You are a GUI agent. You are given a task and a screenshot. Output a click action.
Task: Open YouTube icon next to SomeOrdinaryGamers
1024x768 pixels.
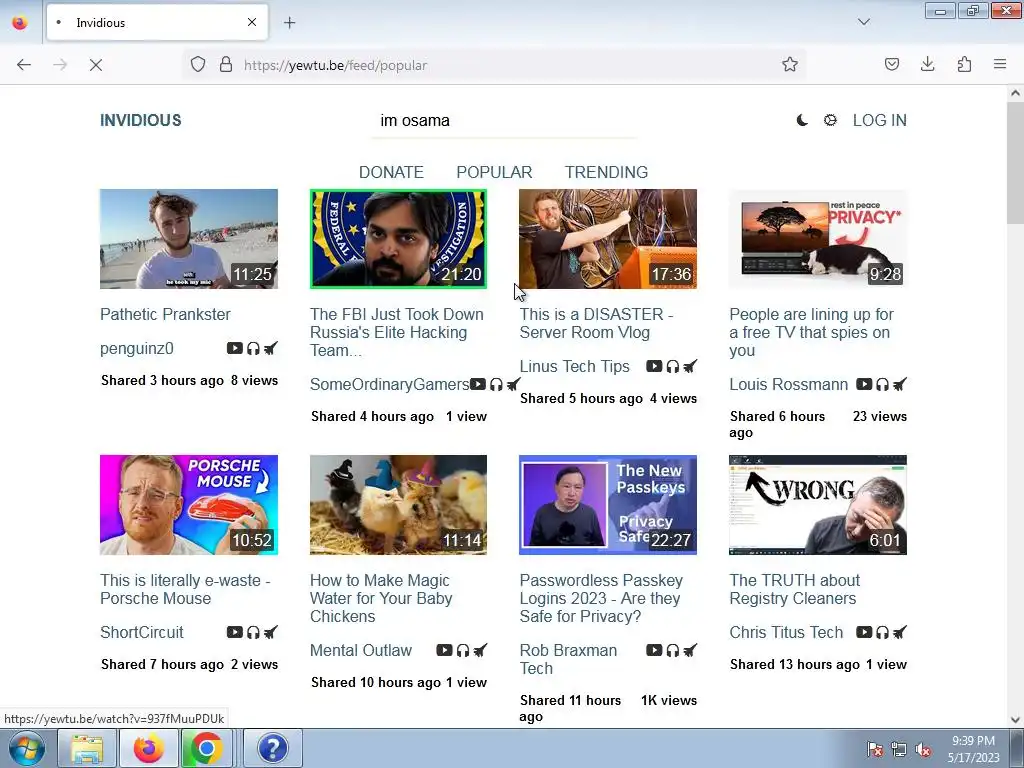click(478, 384)
